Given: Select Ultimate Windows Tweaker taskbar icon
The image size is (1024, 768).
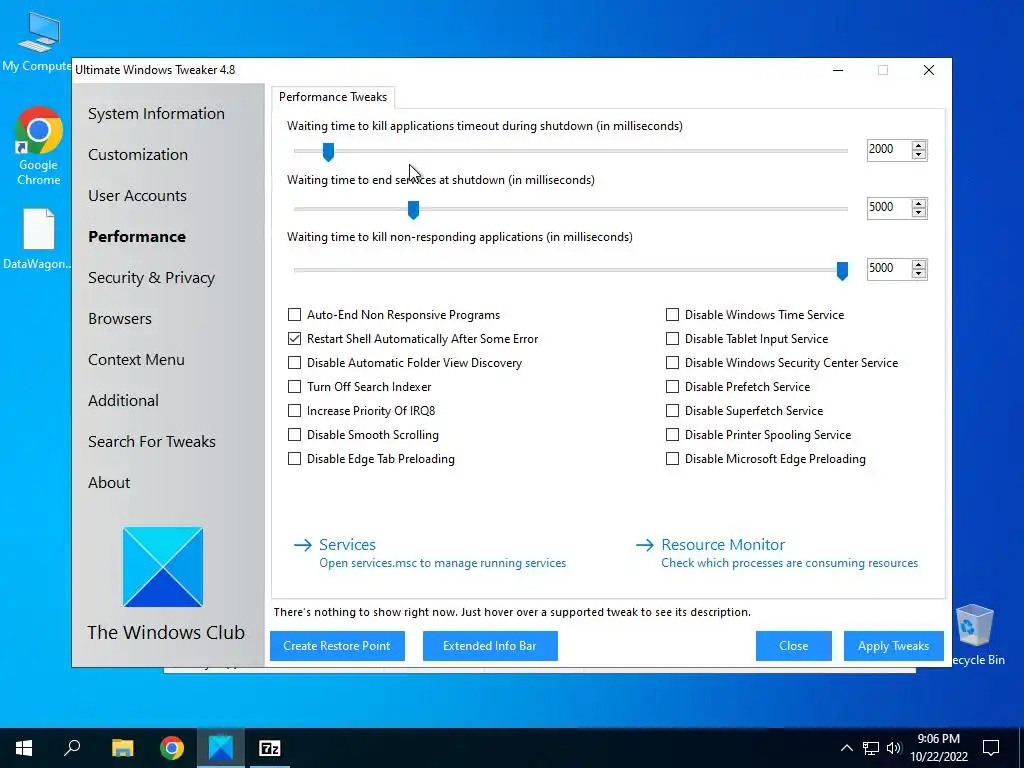Looking at the screenshot, I should tap(221, 748).
